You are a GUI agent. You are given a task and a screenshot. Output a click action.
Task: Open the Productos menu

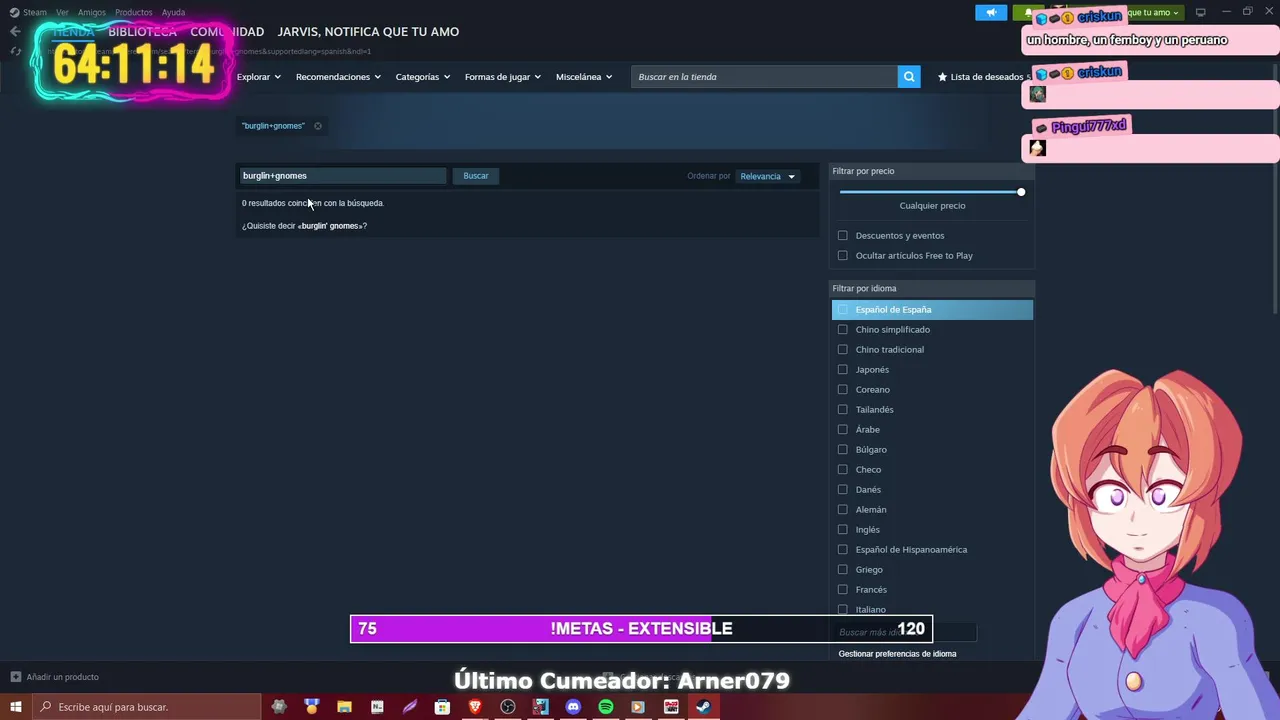point(134,12)
